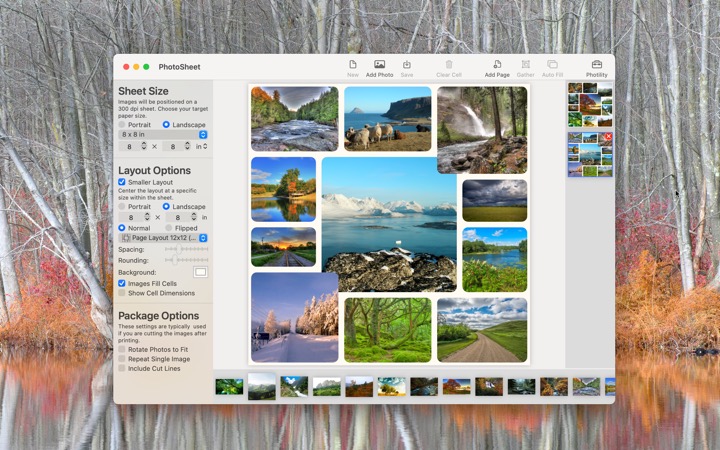Select the blue lake with bushes cell

point(495,260)
